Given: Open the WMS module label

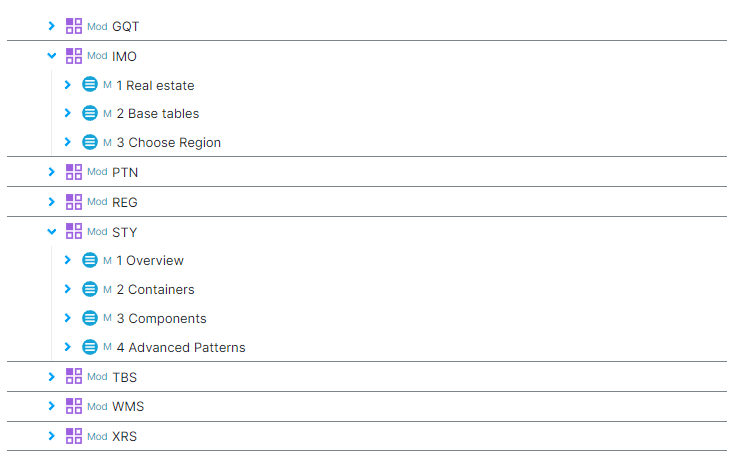Looking at the screenshot, I should tap(128, 406).
